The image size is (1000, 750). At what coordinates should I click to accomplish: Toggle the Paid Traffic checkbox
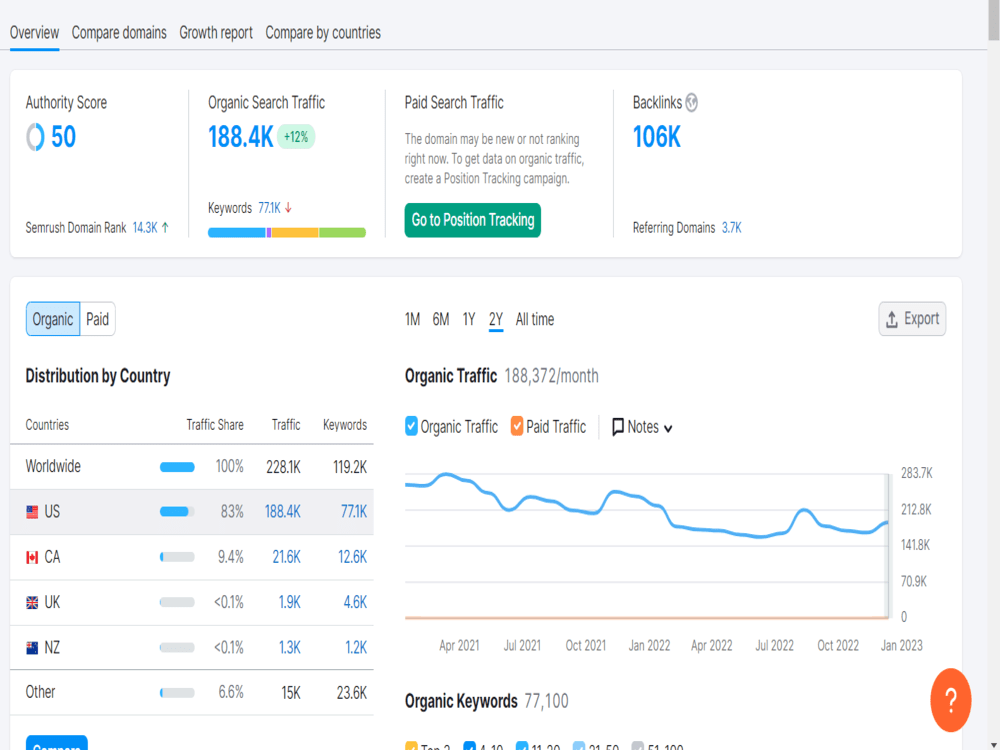point(517,426)
